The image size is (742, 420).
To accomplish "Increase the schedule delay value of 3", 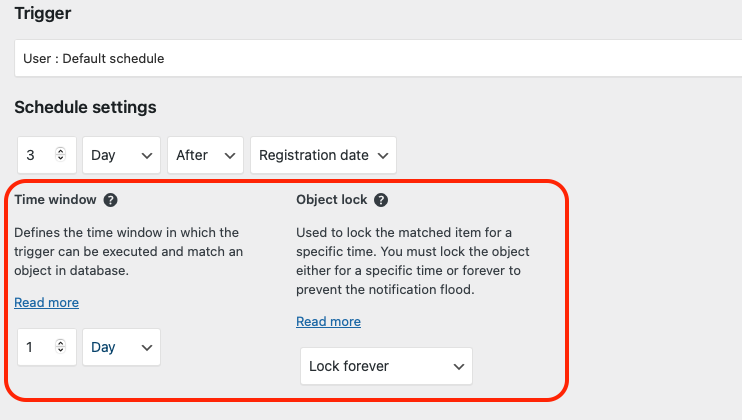I will (x=60, y=151).
